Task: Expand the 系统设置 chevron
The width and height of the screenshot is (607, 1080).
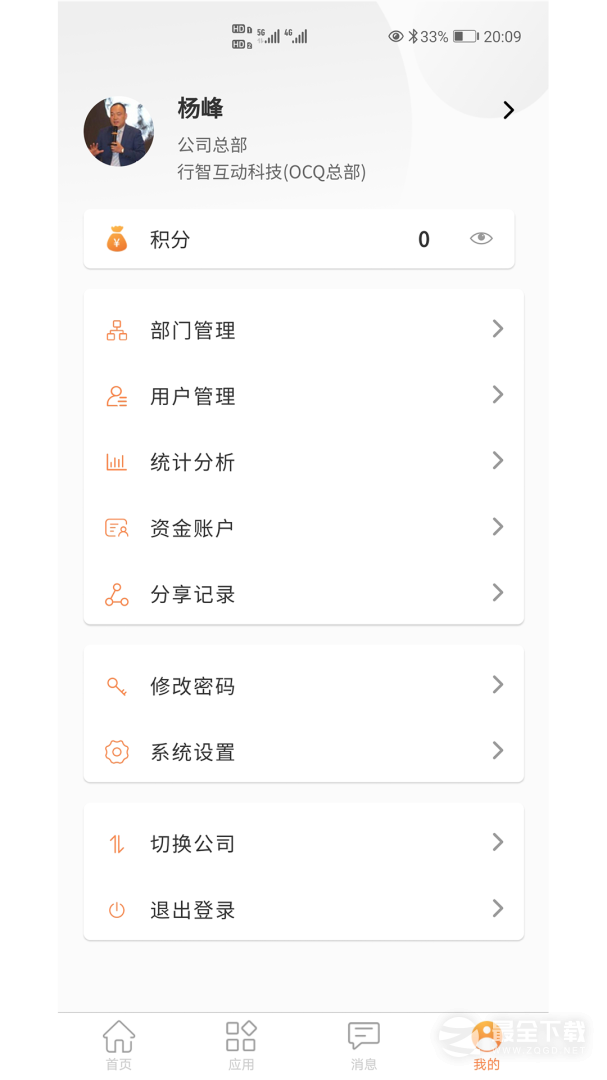Action: pos(497,750)
